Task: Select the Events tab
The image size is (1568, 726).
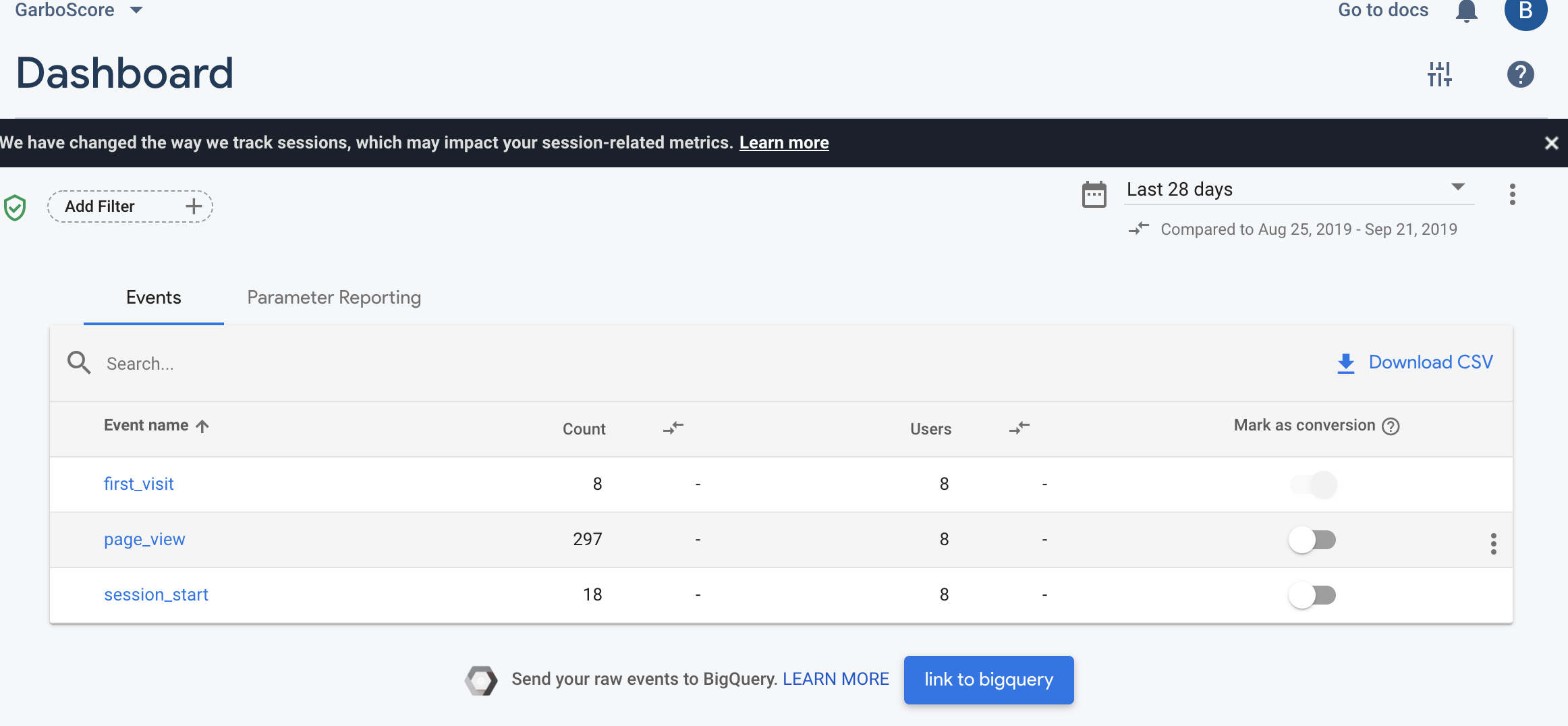Action: point(153,298)
